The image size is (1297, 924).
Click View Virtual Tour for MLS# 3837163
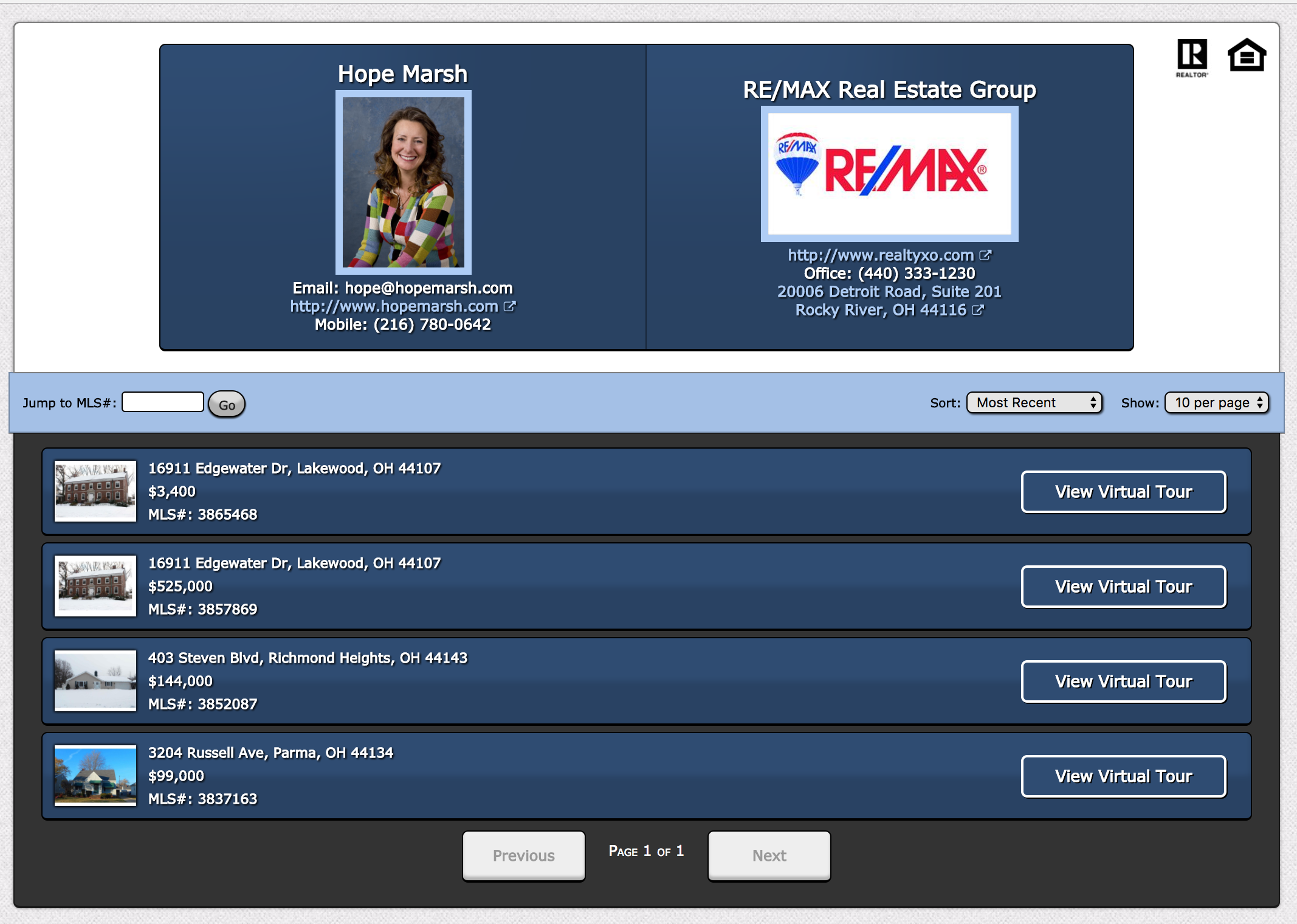coord(1123,776)
